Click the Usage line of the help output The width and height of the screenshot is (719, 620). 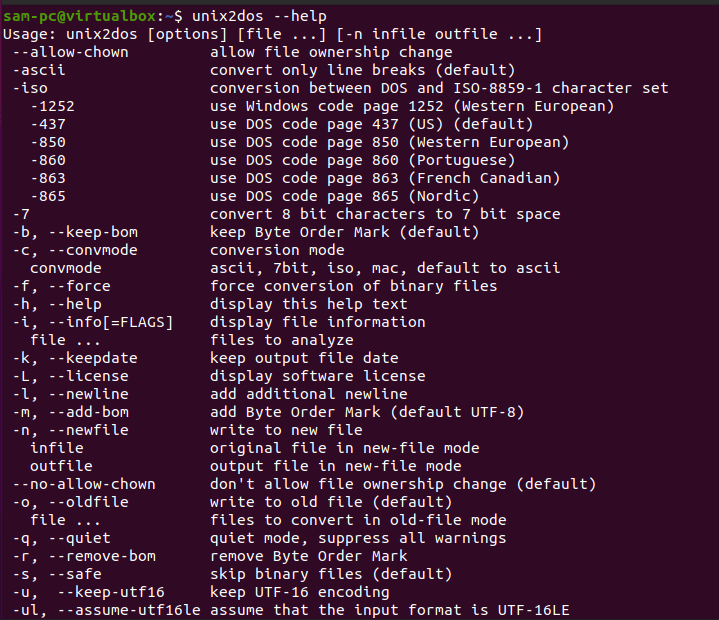pos(272,34)
